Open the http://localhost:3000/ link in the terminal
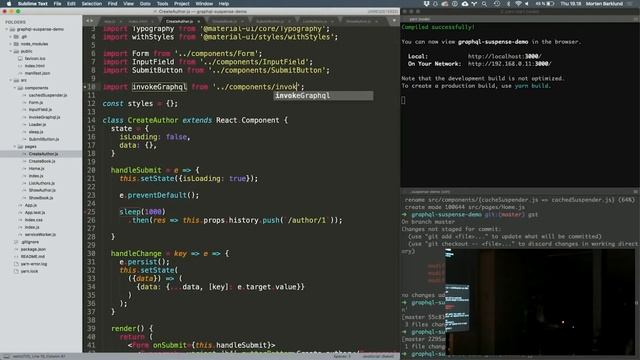Viewport: 640px width, 360px height. (x=504, y=56)
